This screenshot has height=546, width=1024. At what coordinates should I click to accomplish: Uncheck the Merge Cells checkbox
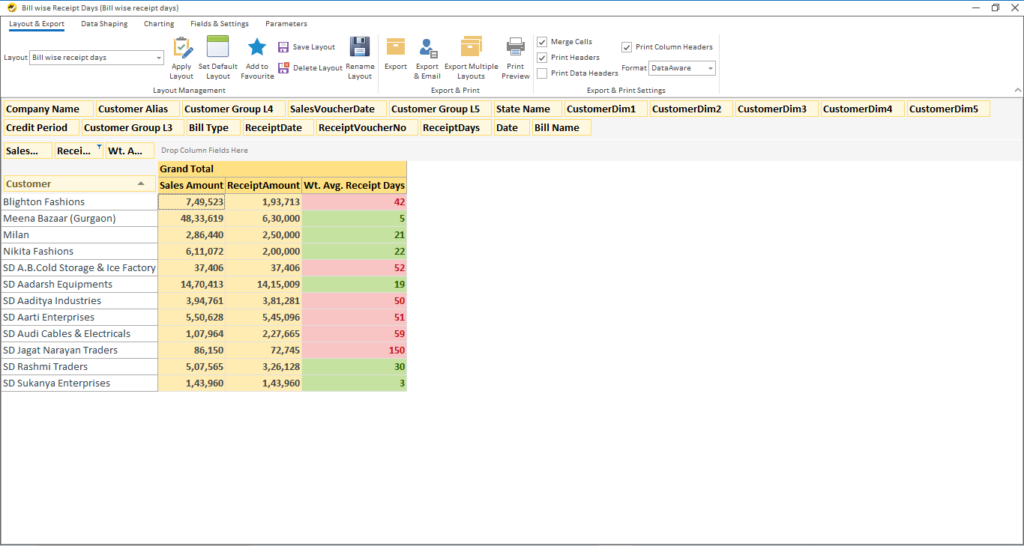(542, 42)
